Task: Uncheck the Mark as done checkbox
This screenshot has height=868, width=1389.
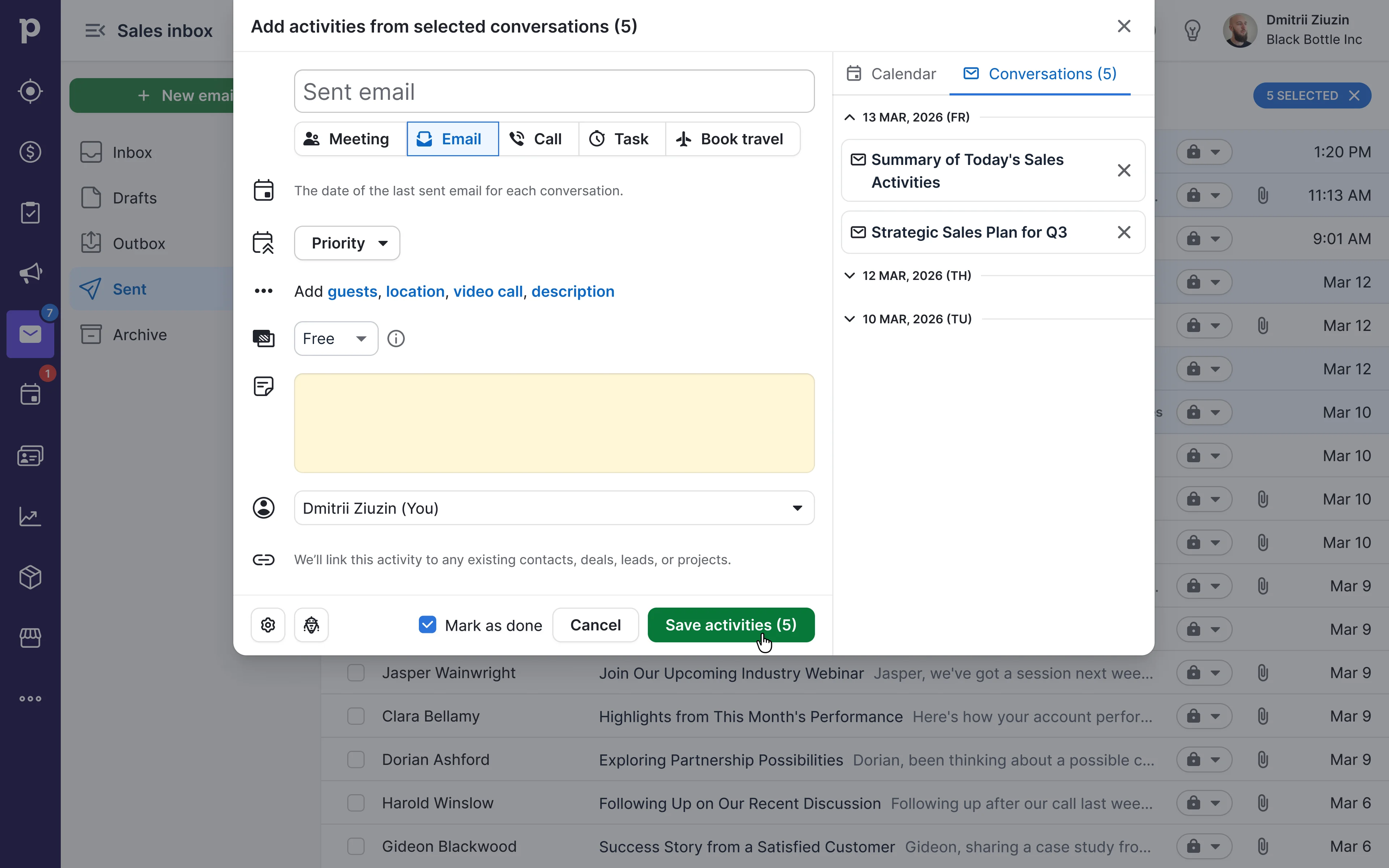Action: pyautogui.click(x=428, y=625)
